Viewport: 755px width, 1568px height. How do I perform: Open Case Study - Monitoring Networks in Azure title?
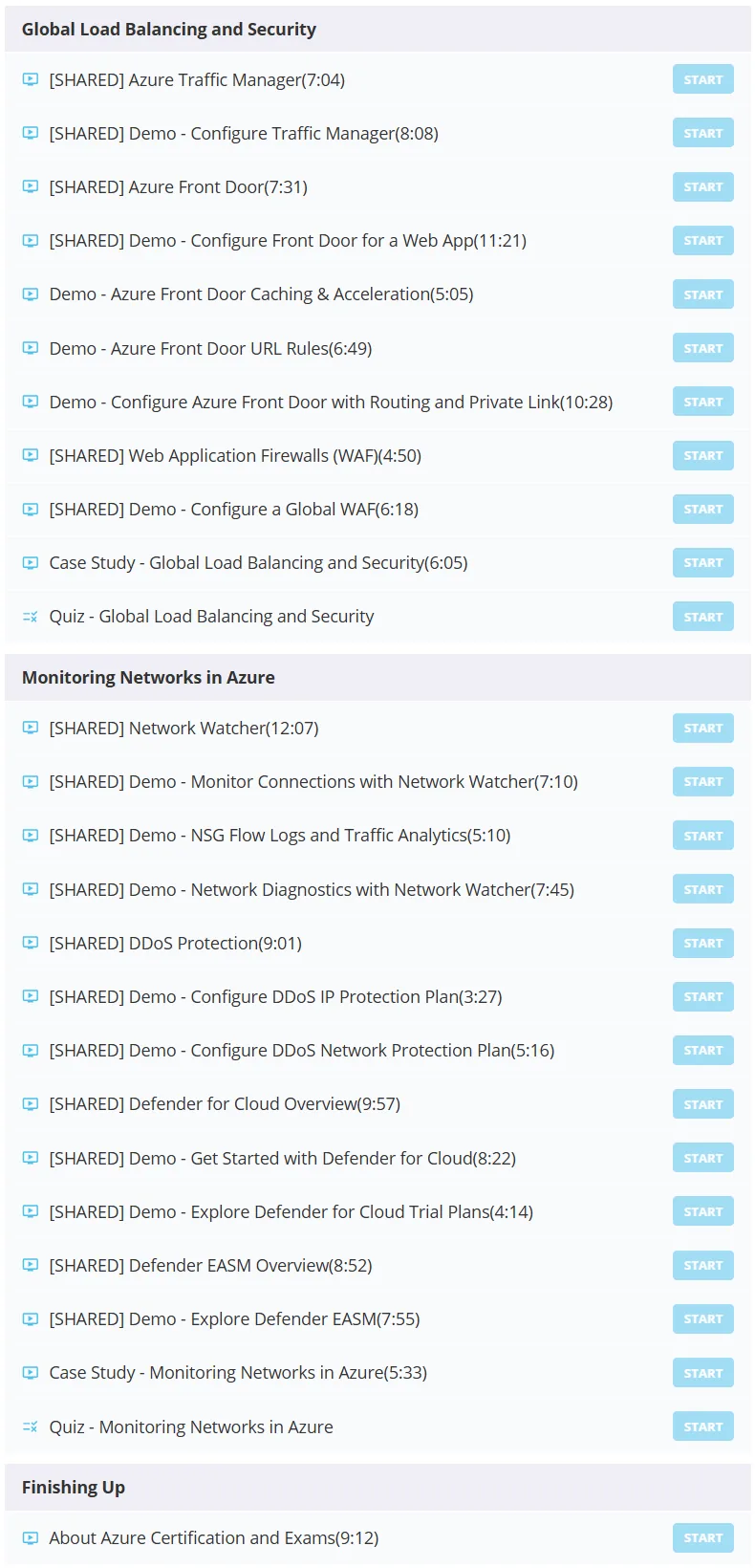pos(238,1373)
